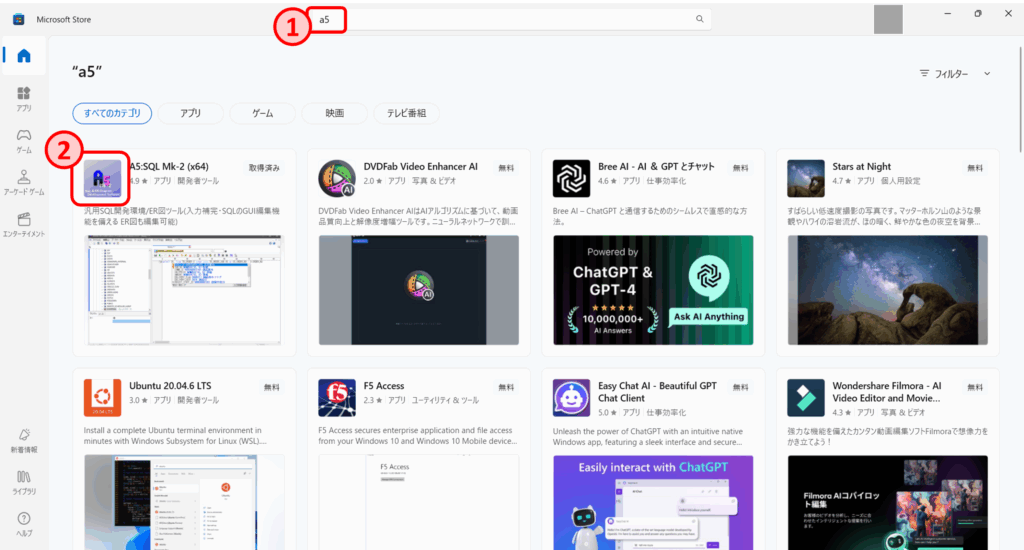Click the search magnifier icon
This screenshot has width=1024, height=550.
[699, 19]
